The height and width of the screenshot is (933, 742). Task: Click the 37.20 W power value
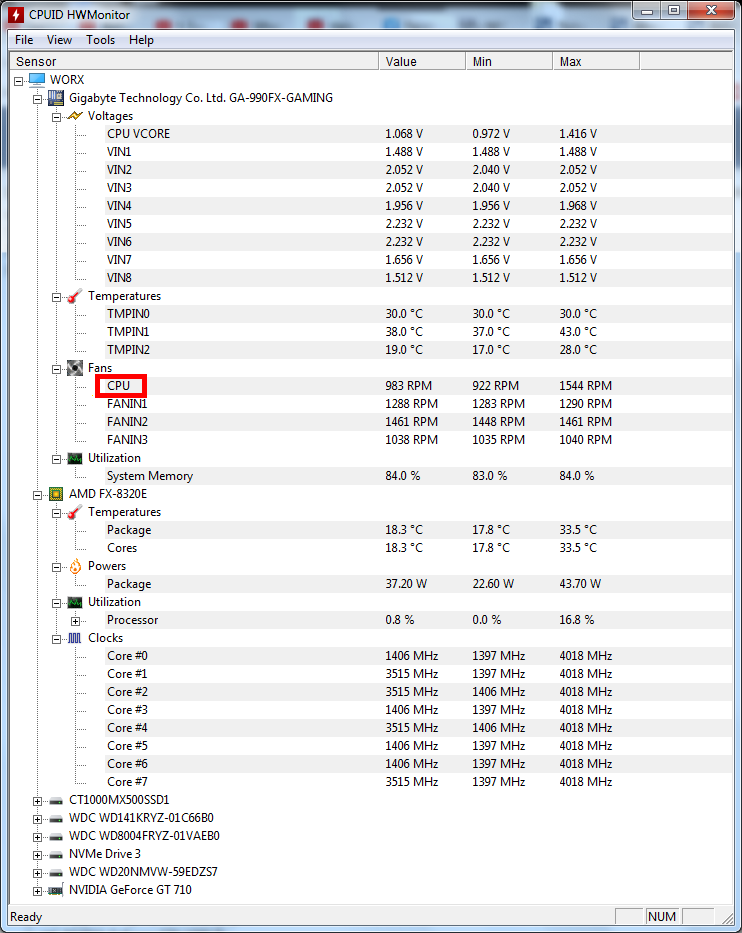tap(406, 584)
